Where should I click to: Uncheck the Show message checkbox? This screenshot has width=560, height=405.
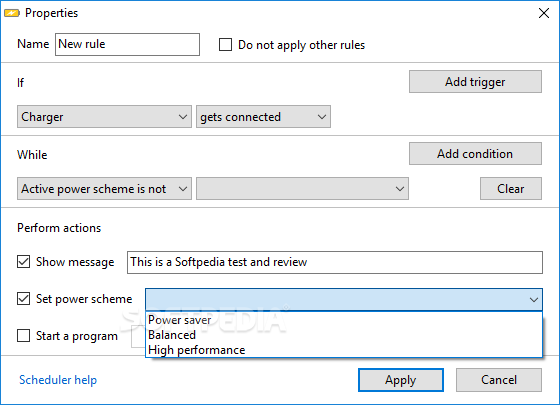(24, 262)
